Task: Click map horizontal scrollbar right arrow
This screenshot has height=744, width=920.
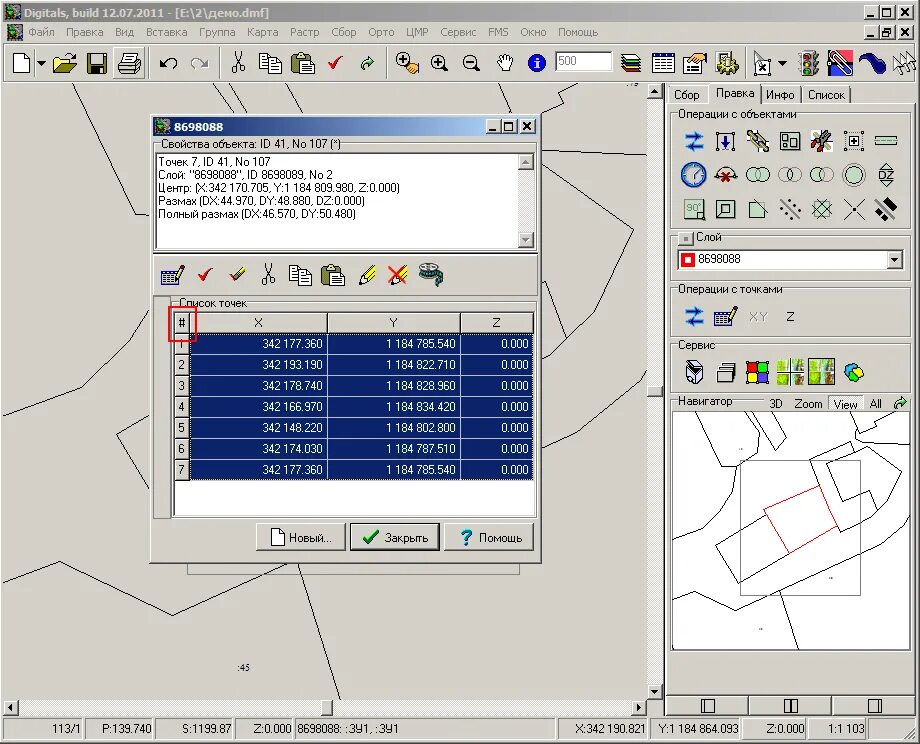Action: 639,707
